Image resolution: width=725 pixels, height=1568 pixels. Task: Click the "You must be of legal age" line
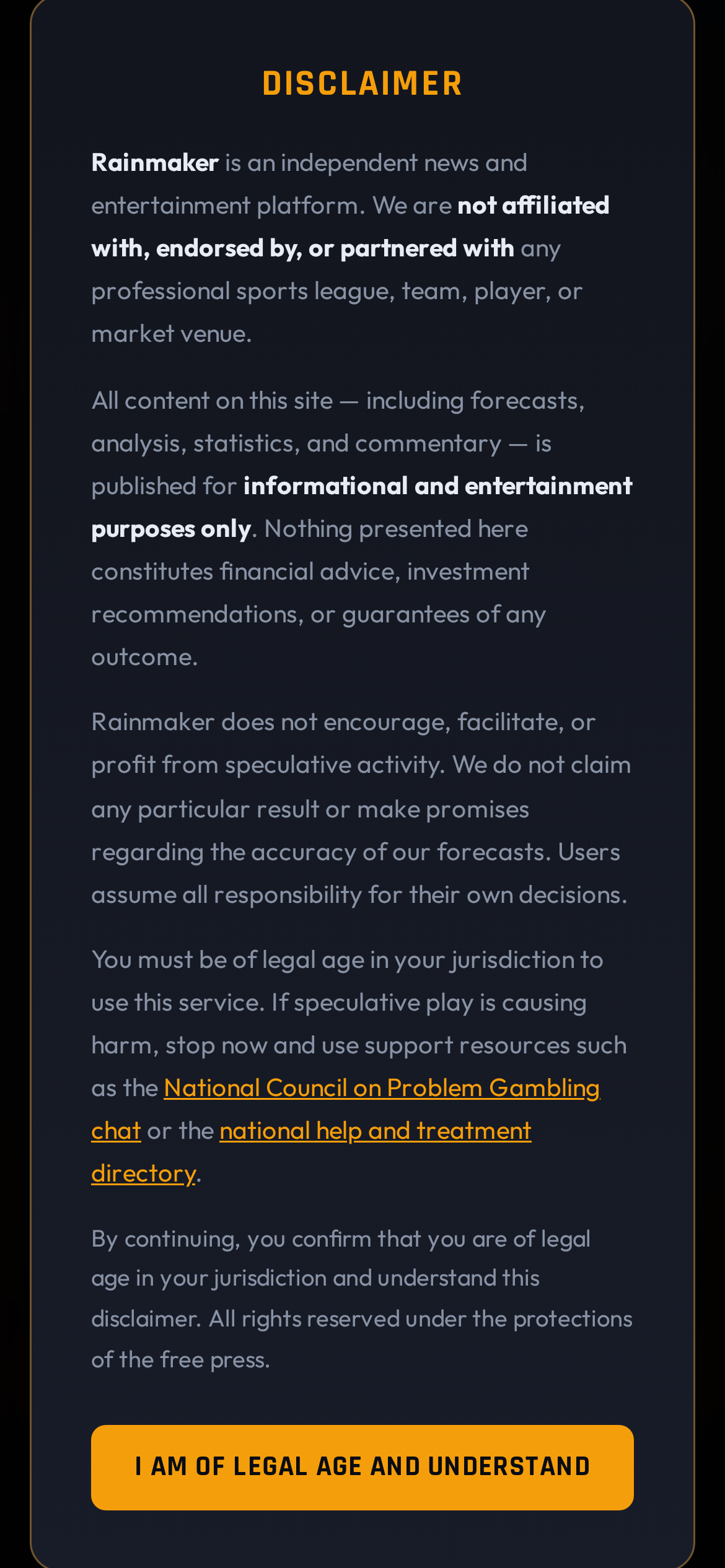tap(347, 960)
